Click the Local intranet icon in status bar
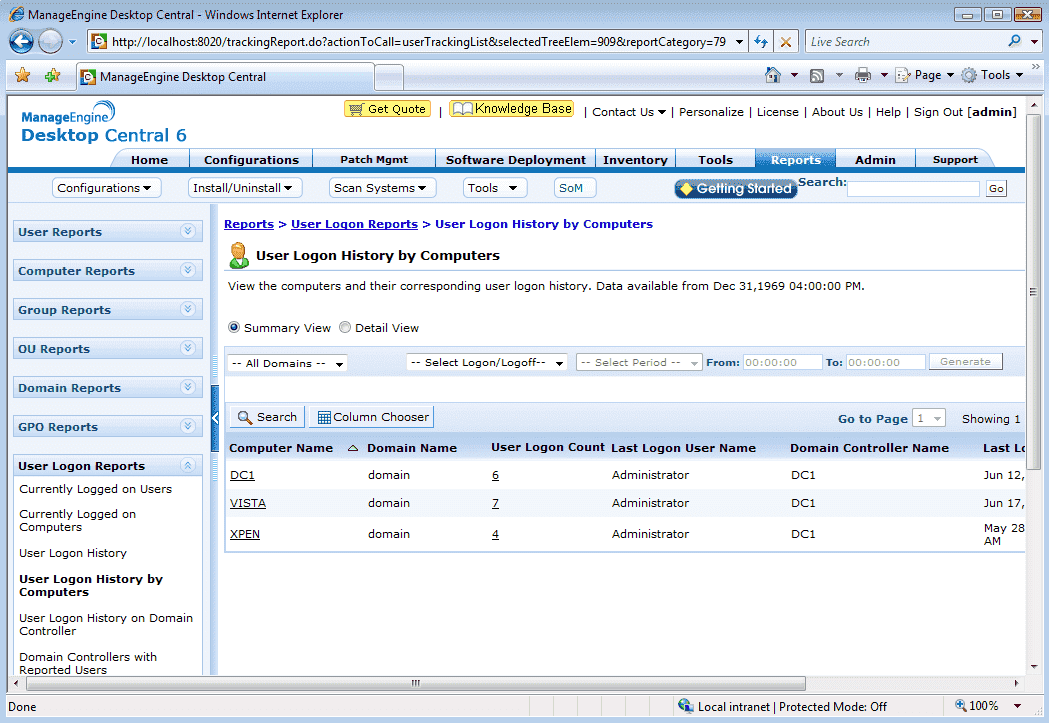 click(x=686, y=706)
